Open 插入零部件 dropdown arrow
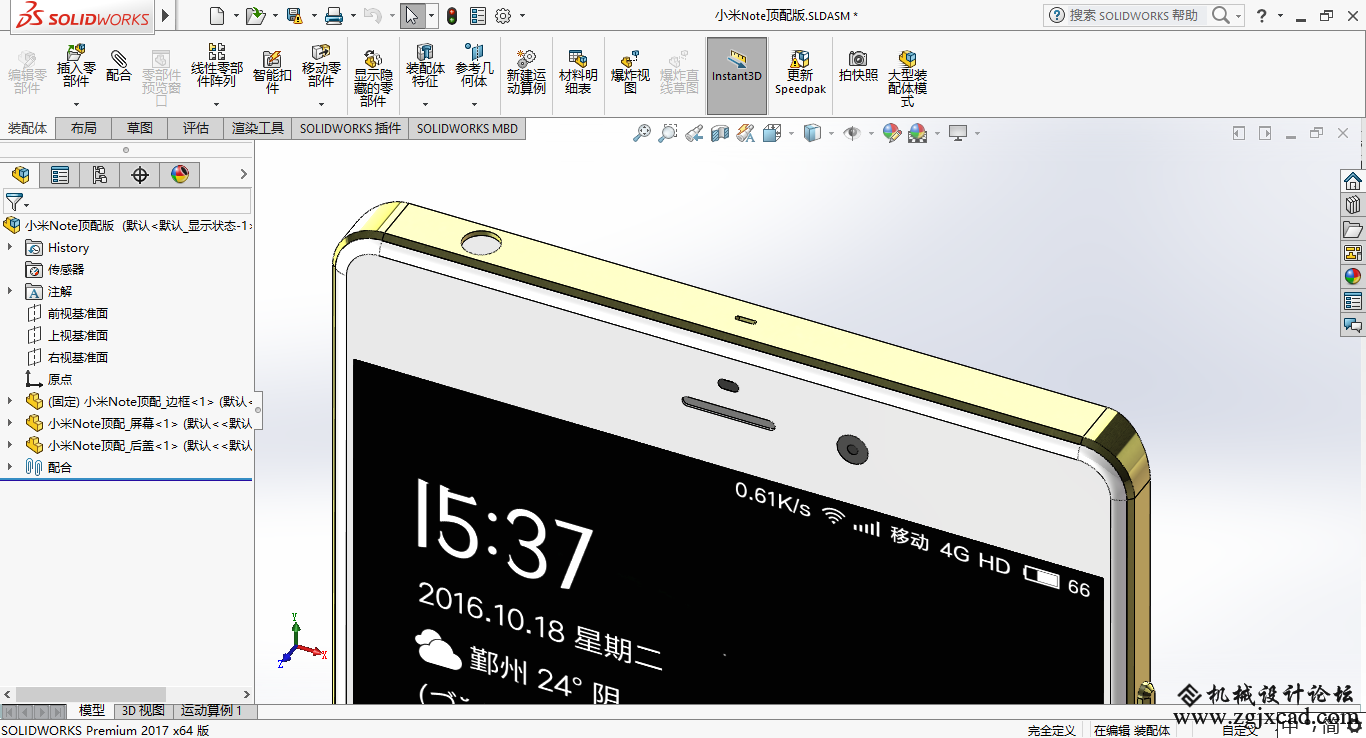Viewport: 1366px width, 738px height. 76,104
